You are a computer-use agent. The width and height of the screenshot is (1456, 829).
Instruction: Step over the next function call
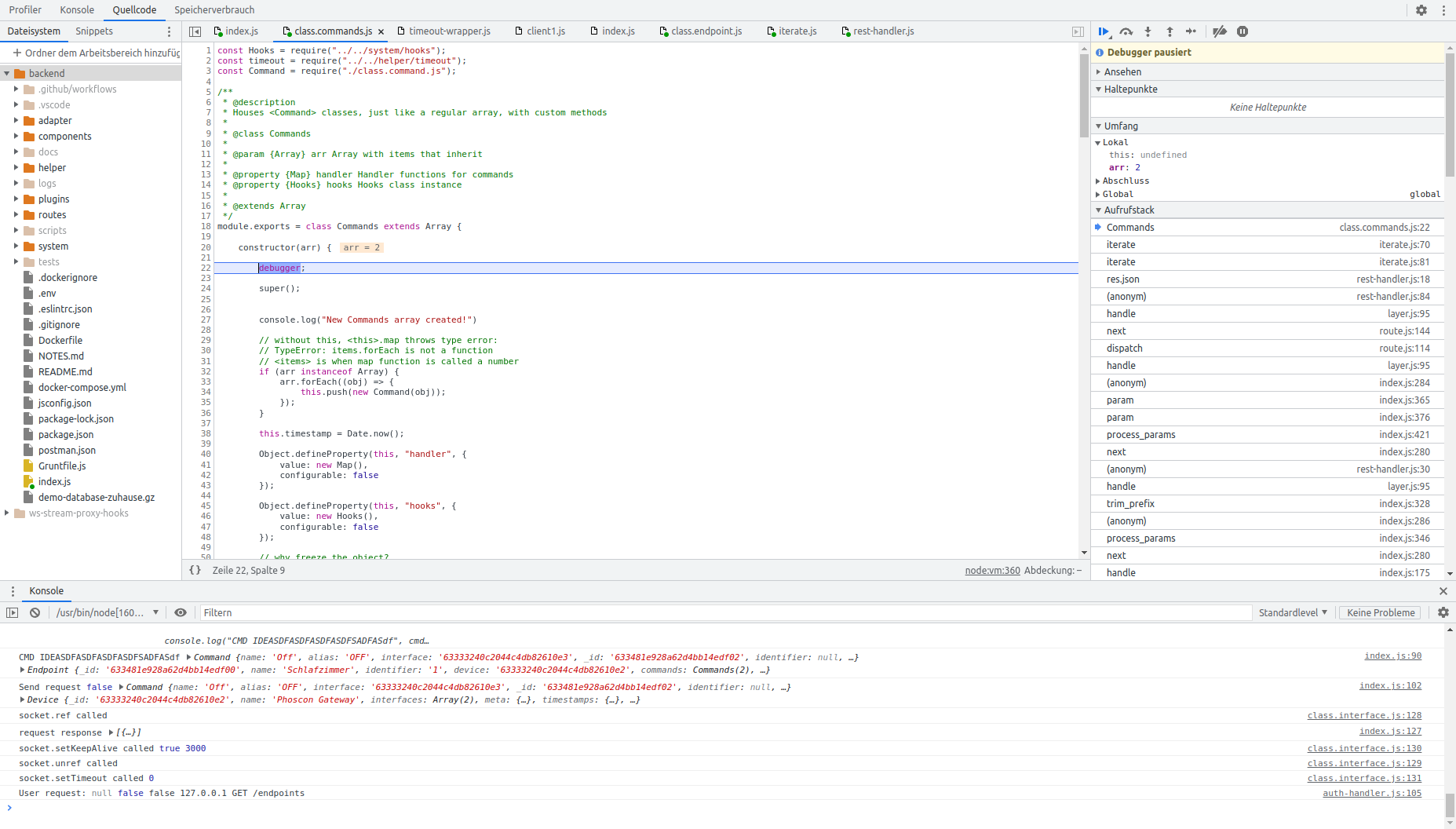tap(1126, 31)
